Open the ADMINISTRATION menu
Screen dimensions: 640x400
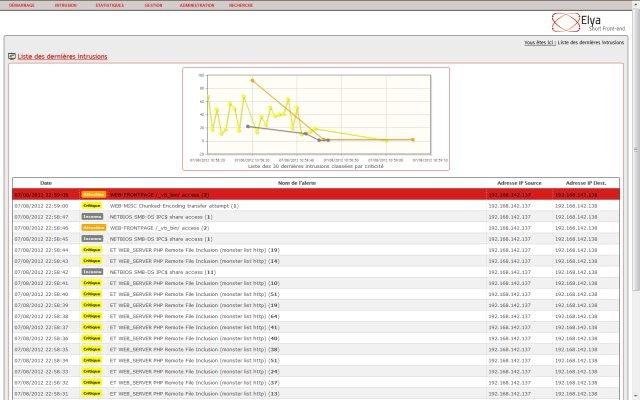pyautogui.click(x=197, y=5)
